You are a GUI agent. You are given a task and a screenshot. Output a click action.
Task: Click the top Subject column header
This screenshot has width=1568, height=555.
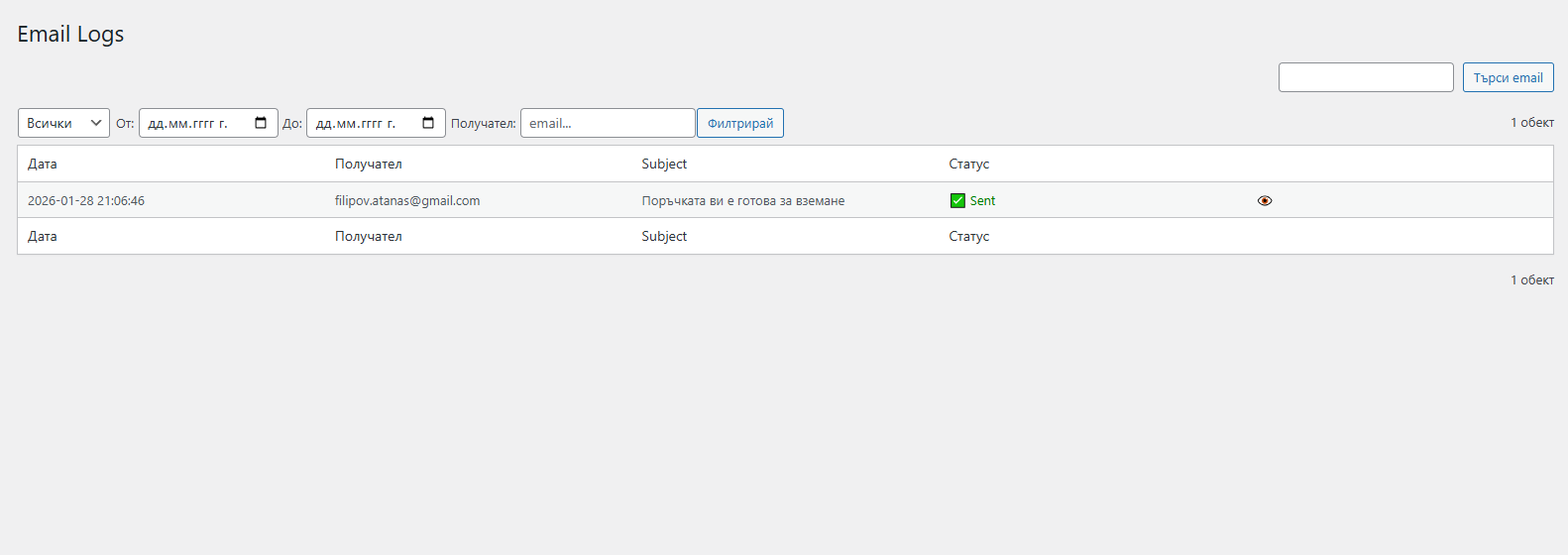coord(664,164)
